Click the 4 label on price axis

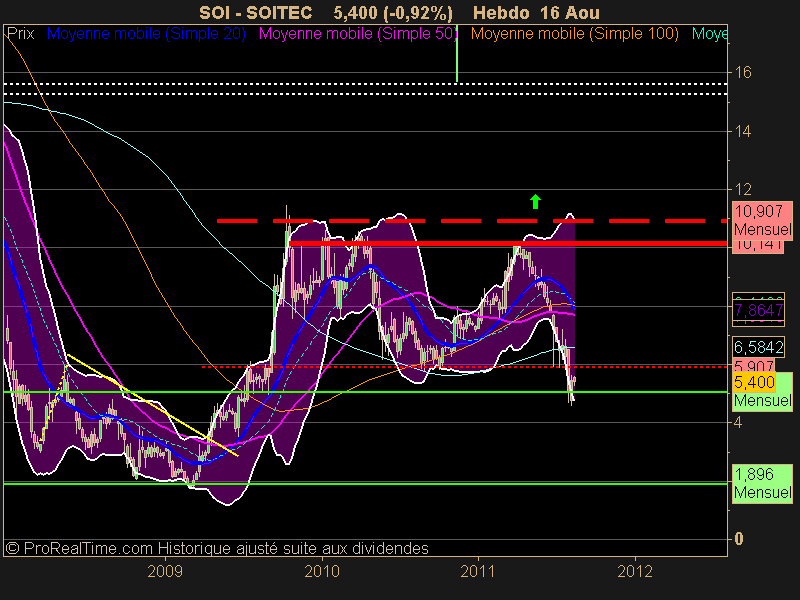tap(738, 422)
